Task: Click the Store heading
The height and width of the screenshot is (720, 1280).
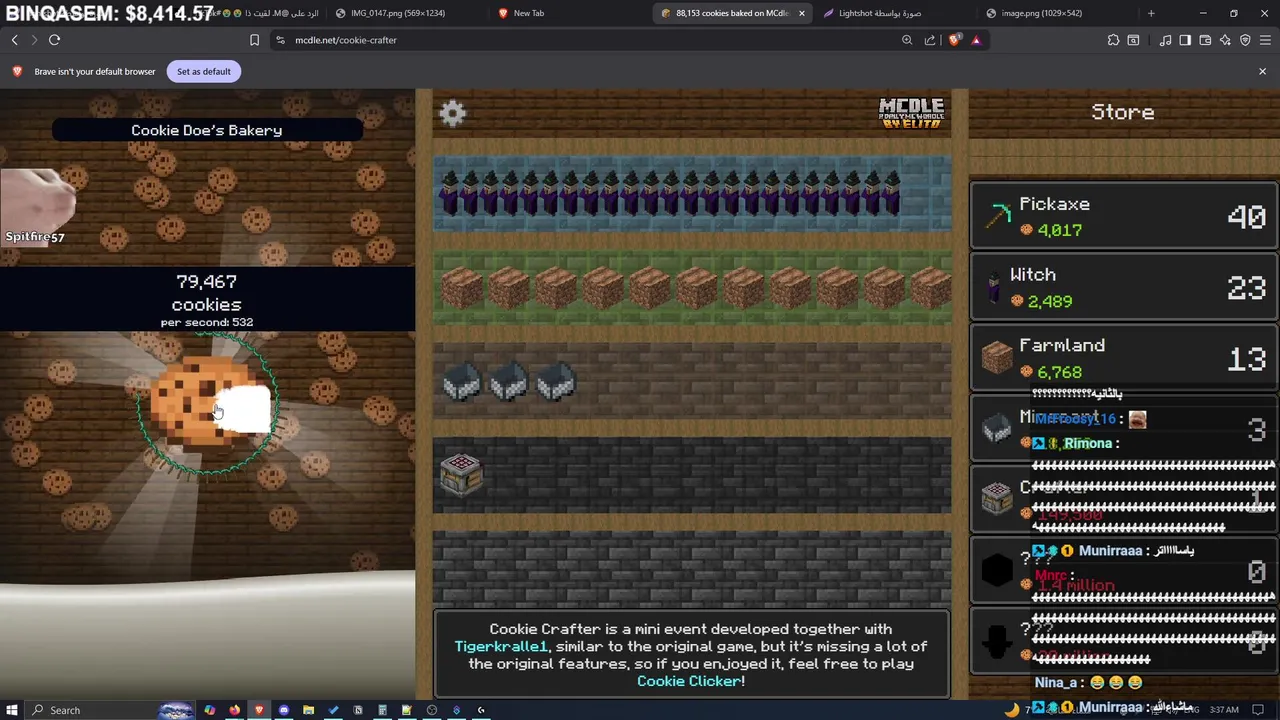Action: click(1123, 112)
